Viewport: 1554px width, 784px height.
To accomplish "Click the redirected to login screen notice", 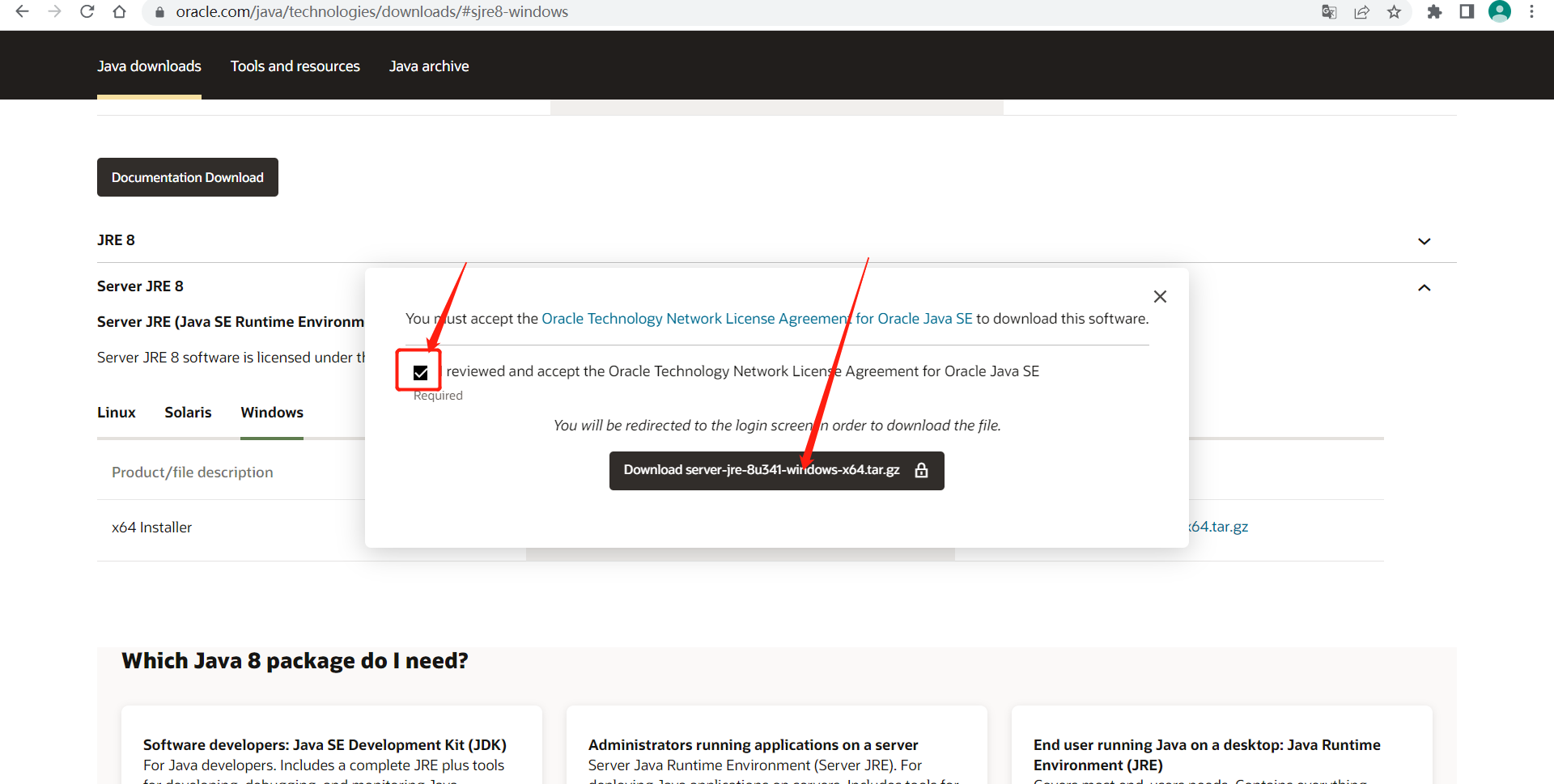I will coord(777,426).
